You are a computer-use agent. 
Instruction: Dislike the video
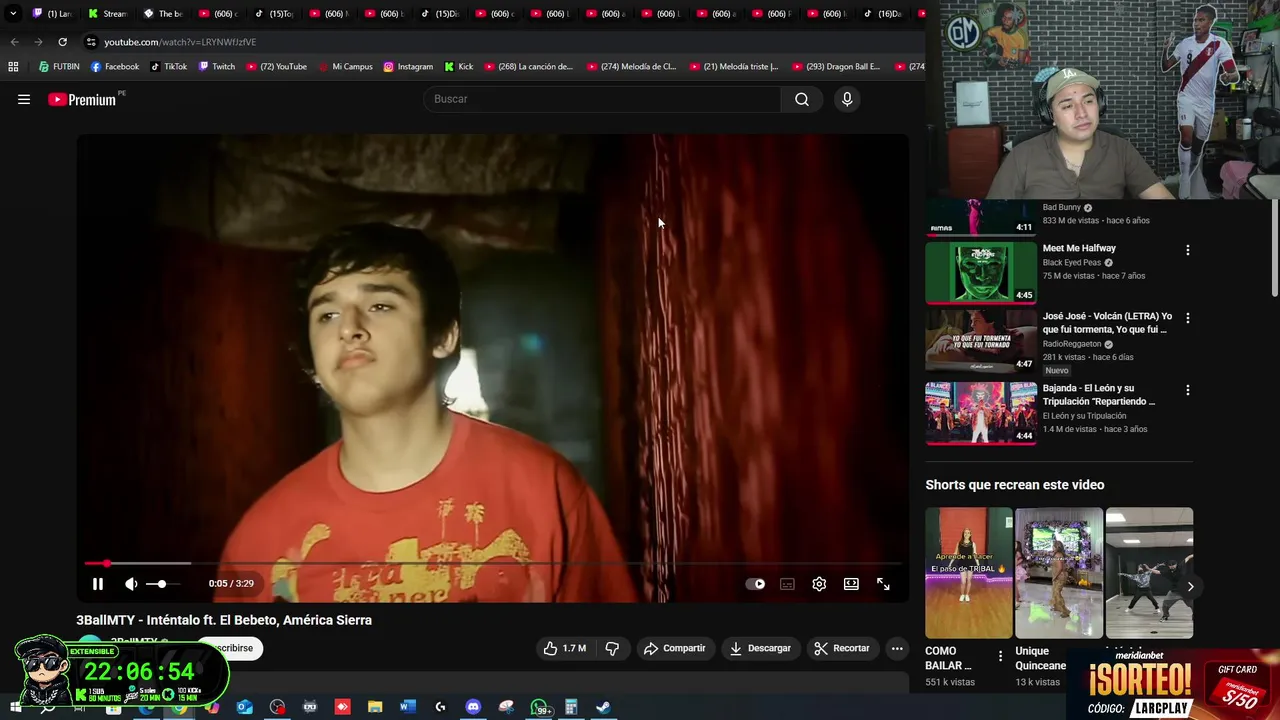click(x=612, y=648)
